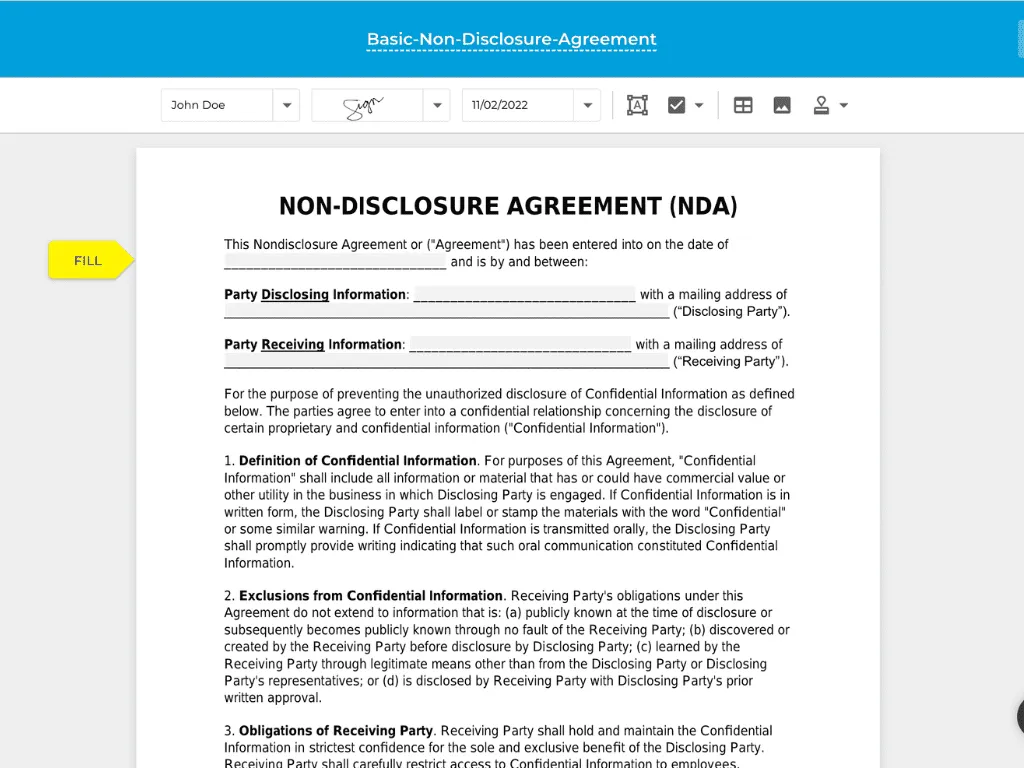Image resolution: width=1024 pixels, height=768 pixels.
Task: Open the image insertion tool
Action: click(x=781, y=104)
